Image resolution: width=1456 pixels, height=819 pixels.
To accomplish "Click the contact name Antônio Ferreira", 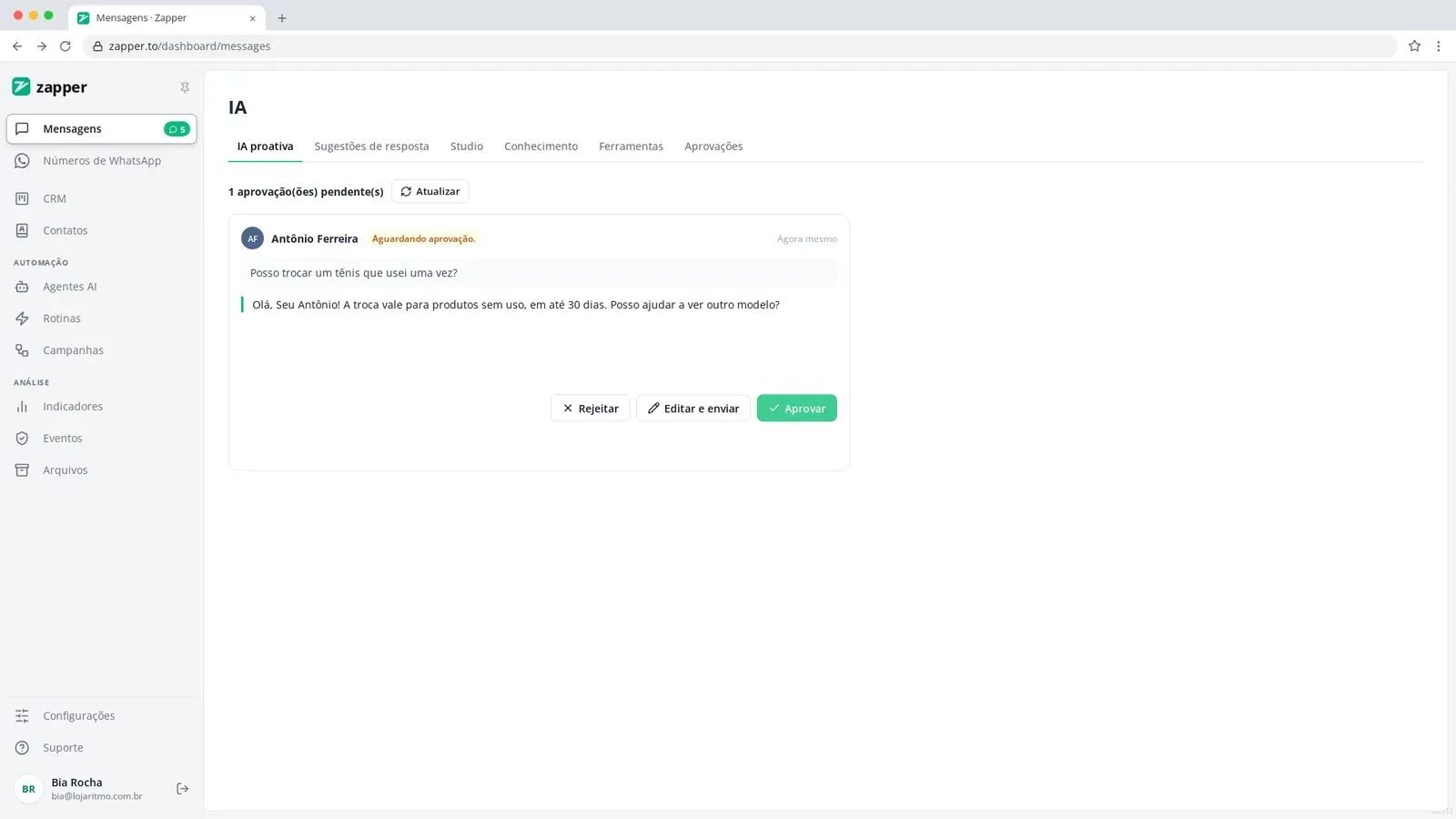I will tap(315, 239).
